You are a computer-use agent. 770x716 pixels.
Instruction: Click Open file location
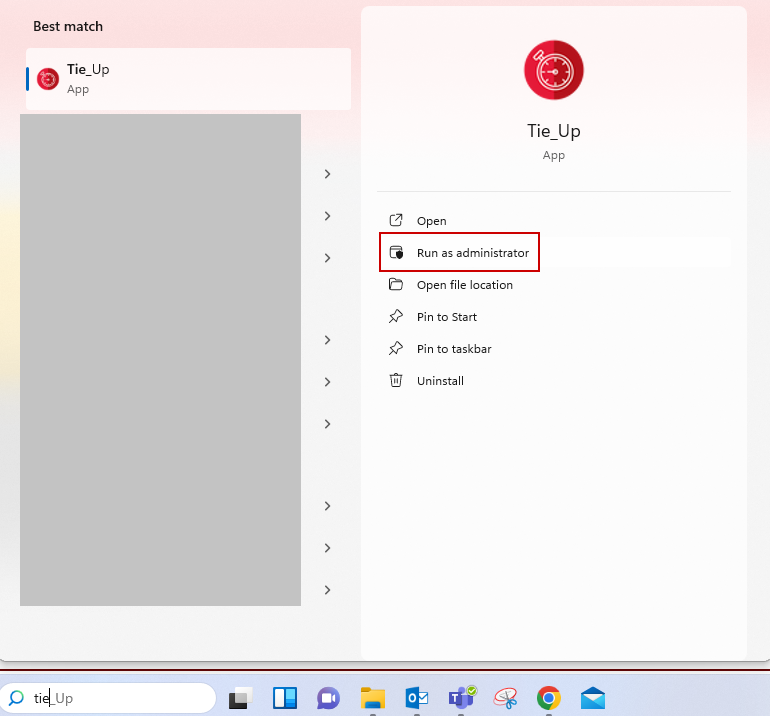point(464,285)
